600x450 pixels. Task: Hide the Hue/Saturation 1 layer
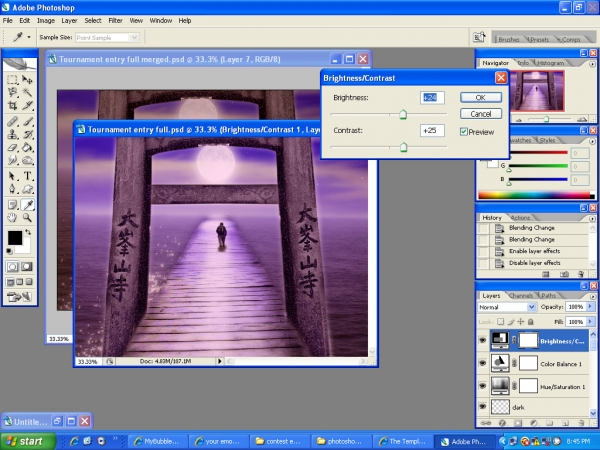[x=483, y=386]
